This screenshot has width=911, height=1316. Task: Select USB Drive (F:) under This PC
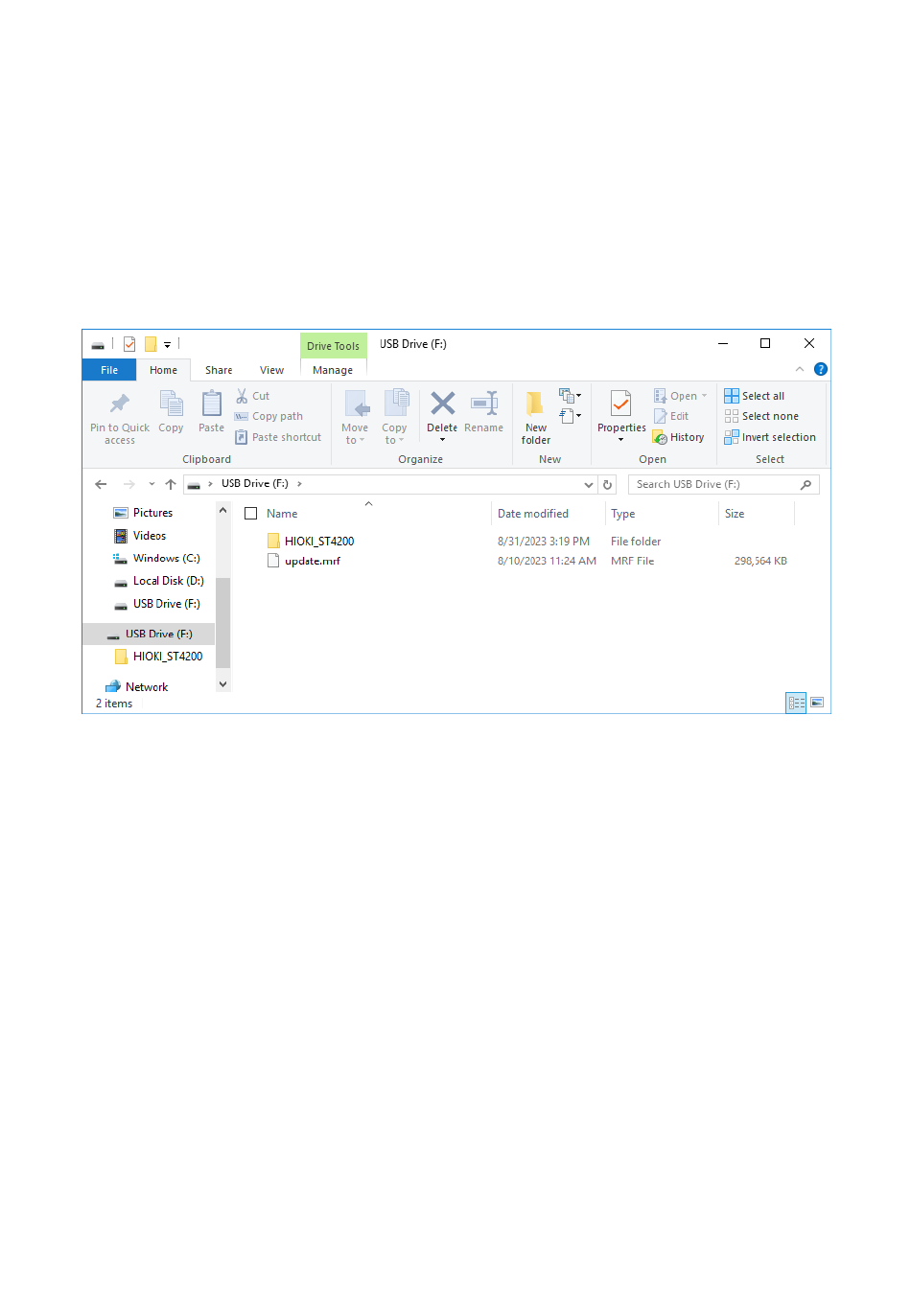[166, 604]
